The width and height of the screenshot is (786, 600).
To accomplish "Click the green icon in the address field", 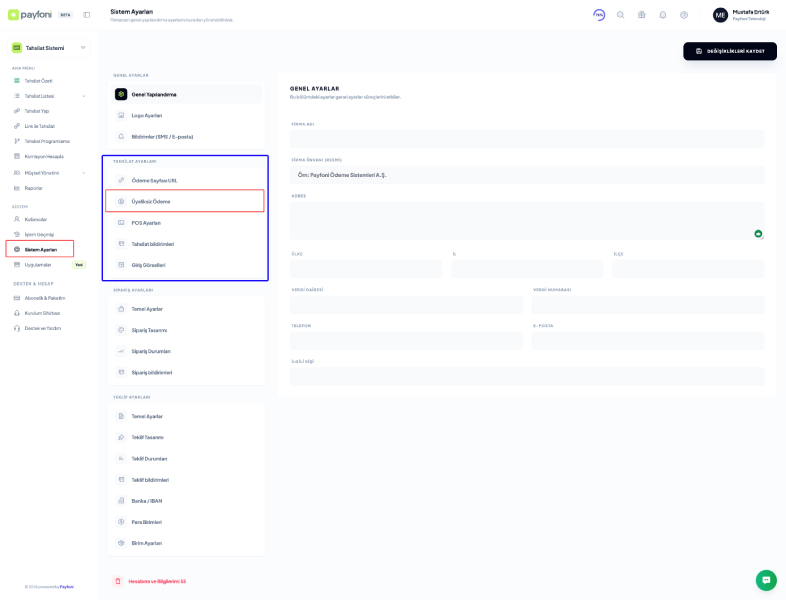I will click(758, 233).
